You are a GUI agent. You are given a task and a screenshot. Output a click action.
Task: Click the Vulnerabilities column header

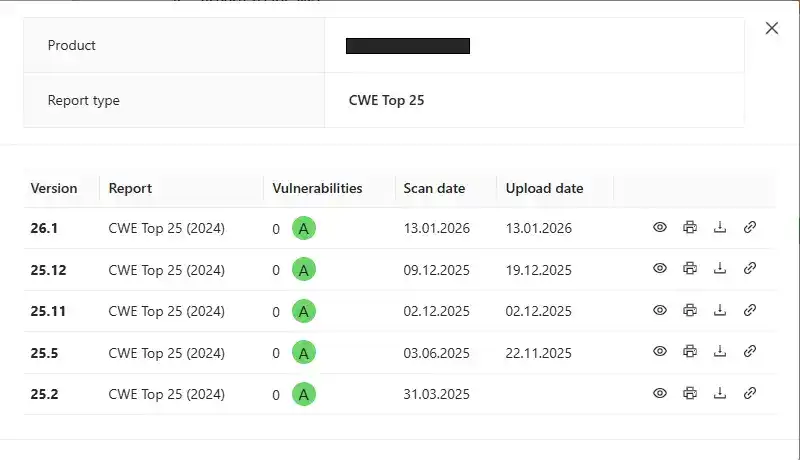pos(317,188)
